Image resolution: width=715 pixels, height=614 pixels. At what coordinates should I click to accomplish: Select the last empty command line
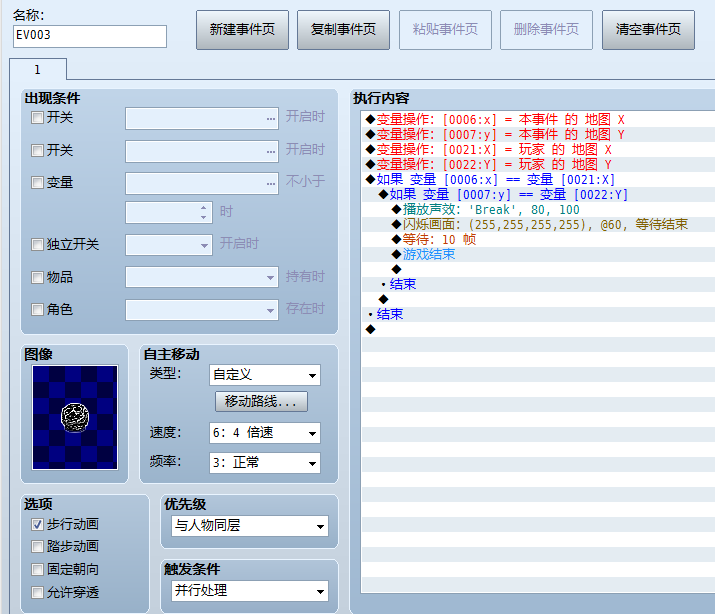(x=538, y=329)
